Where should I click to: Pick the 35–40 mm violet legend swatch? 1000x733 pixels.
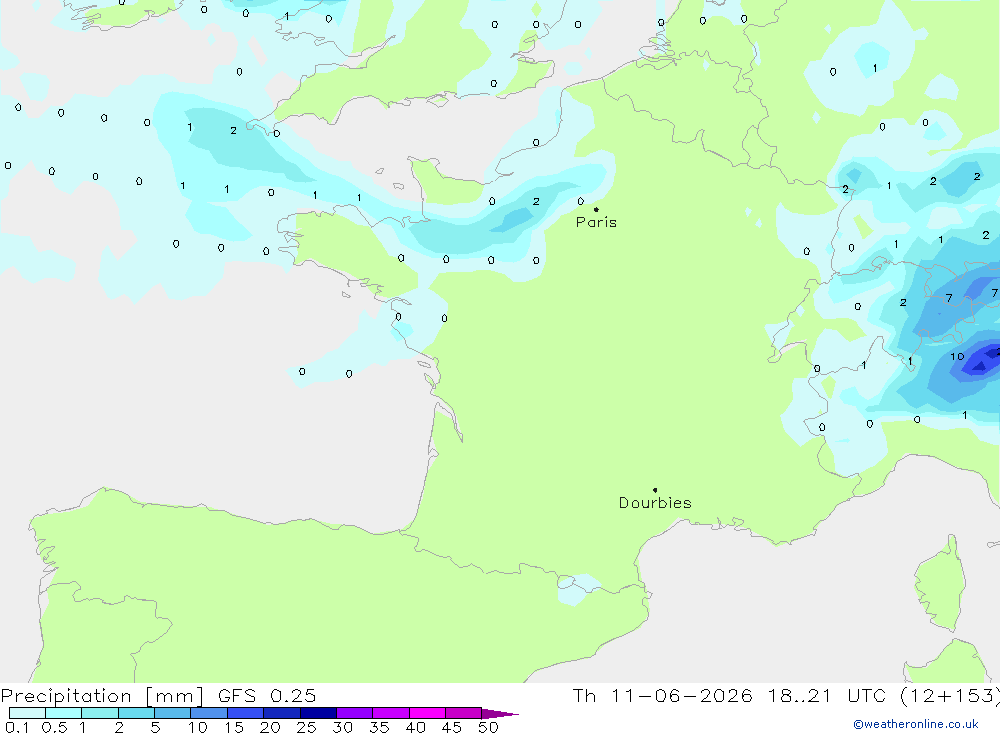(390, 713)
